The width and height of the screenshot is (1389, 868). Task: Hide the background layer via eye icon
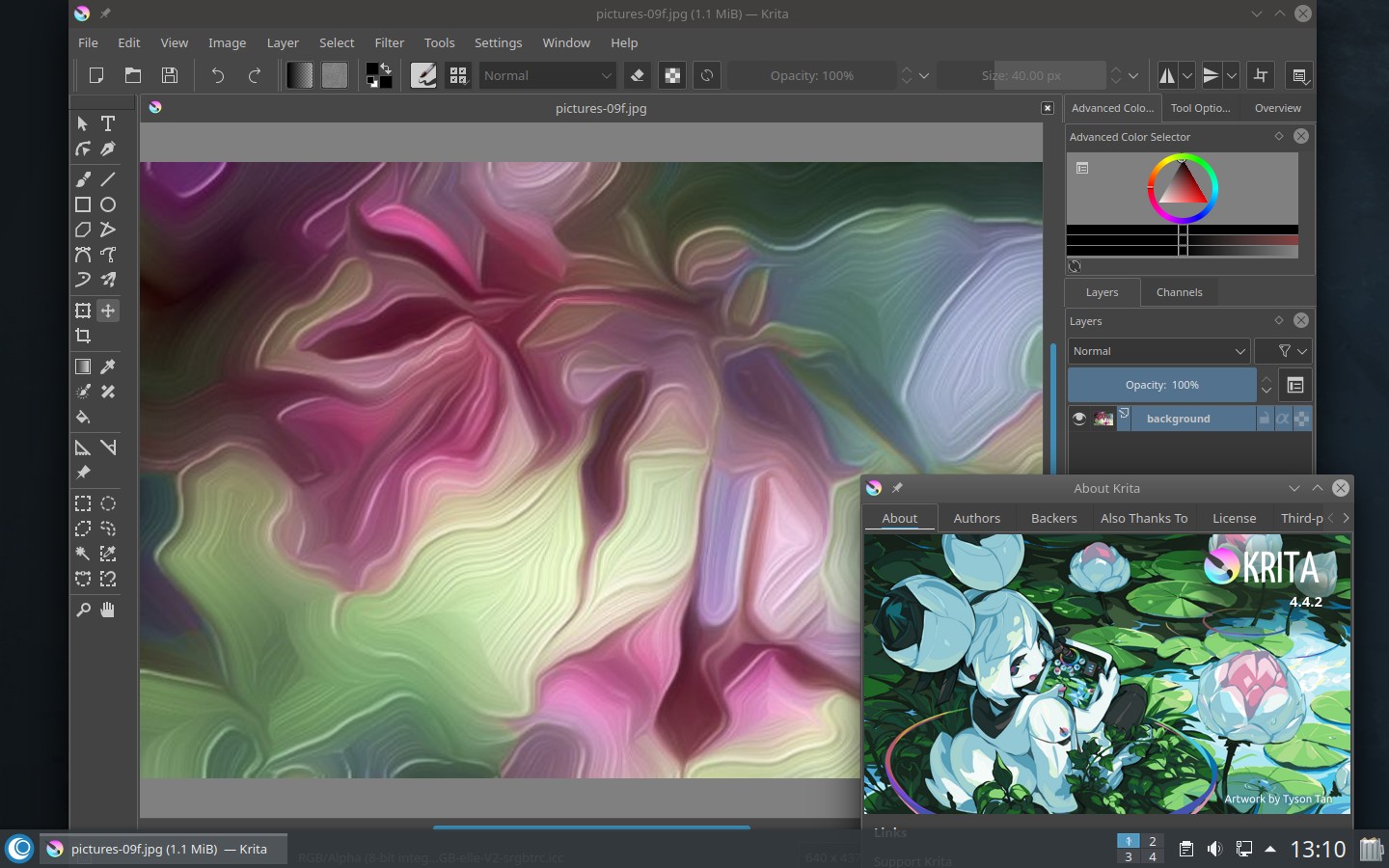pyautogui.click(x=1079, y=419)
